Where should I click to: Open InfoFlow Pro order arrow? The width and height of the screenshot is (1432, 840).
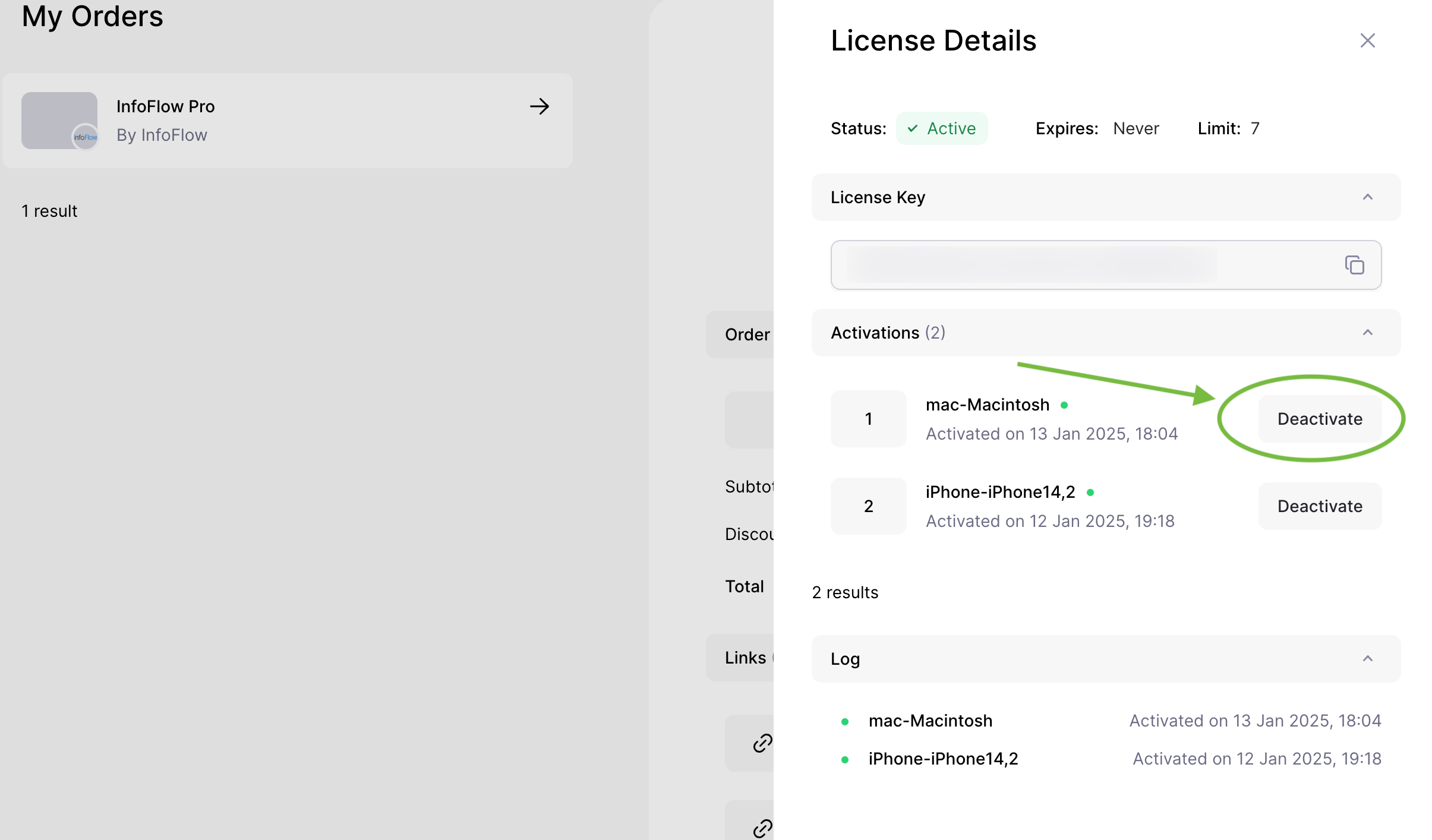coord(539,106)
